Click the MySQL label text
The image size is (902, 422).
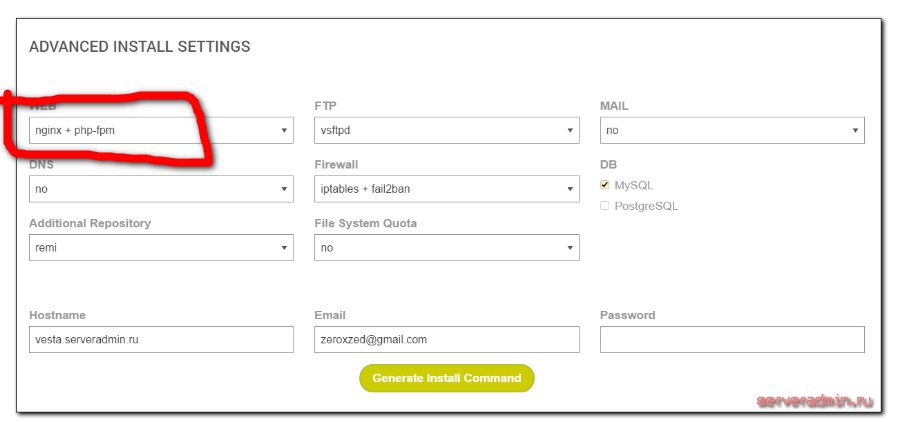[634, 185]
